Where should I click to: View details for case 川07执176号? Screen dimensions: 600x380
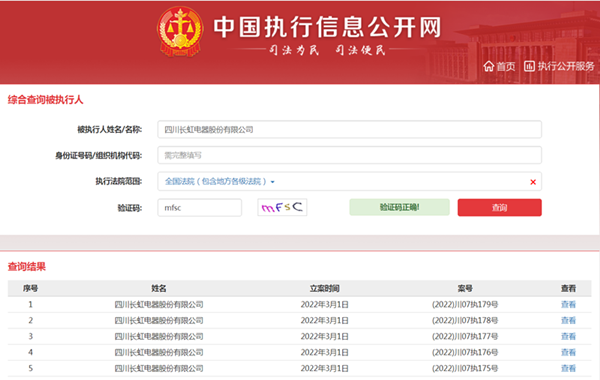[568, 352]
